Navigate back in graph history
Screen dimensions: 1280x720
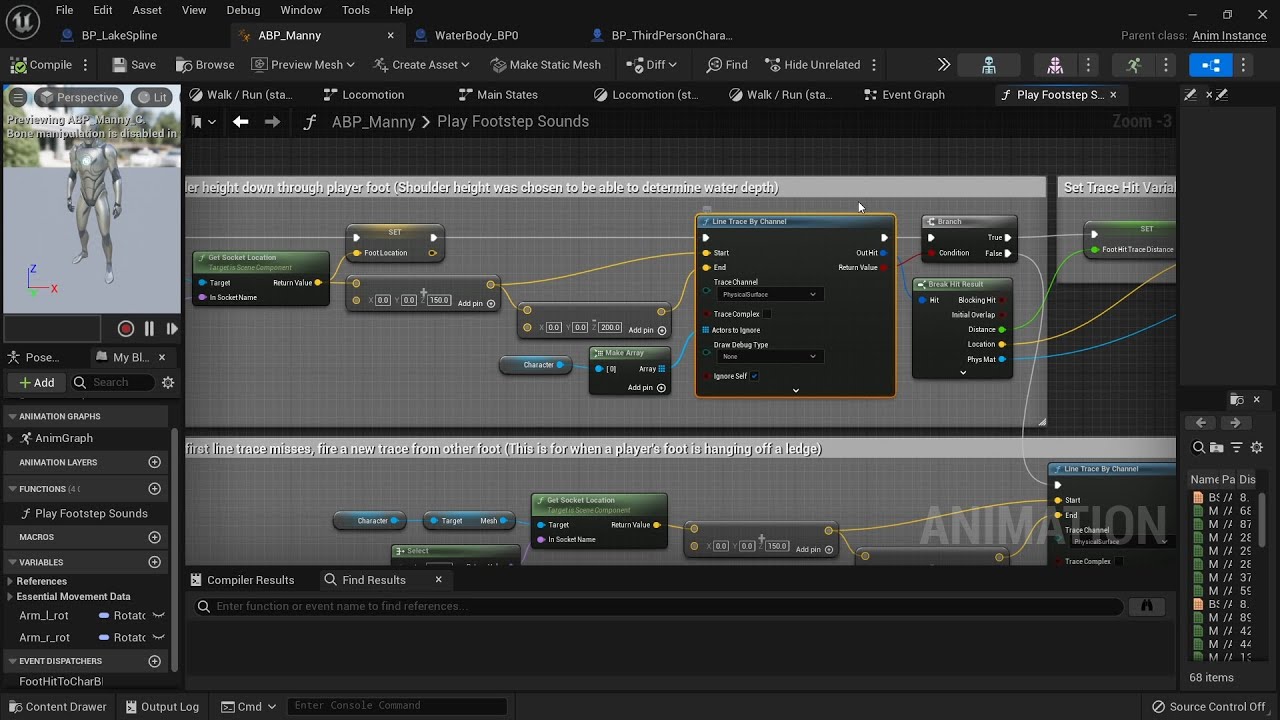pyautogui.click(x=241, y=122)
